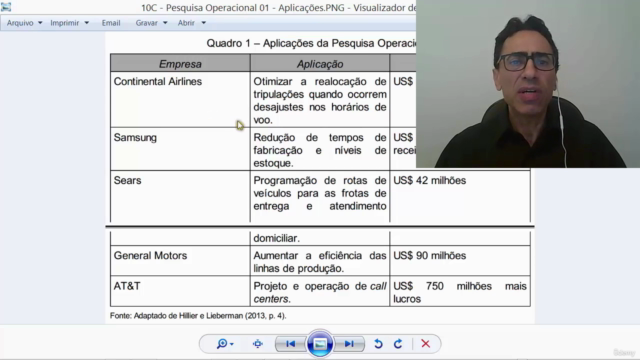The image size is (640, 360).
Task: Expand the Abrir dropdown arrow
Action: [203, 23]
